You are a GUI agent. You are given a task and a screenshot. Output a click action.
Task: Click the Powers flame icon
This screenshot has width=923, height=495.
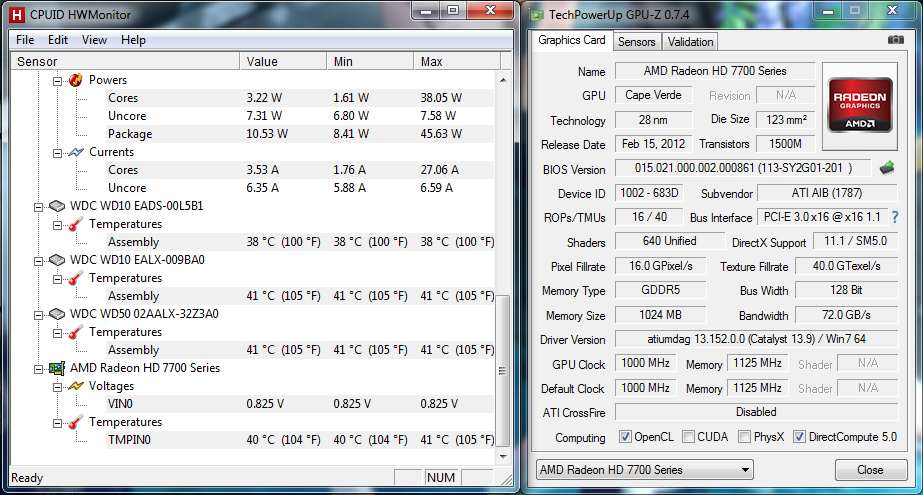point(75,80)
